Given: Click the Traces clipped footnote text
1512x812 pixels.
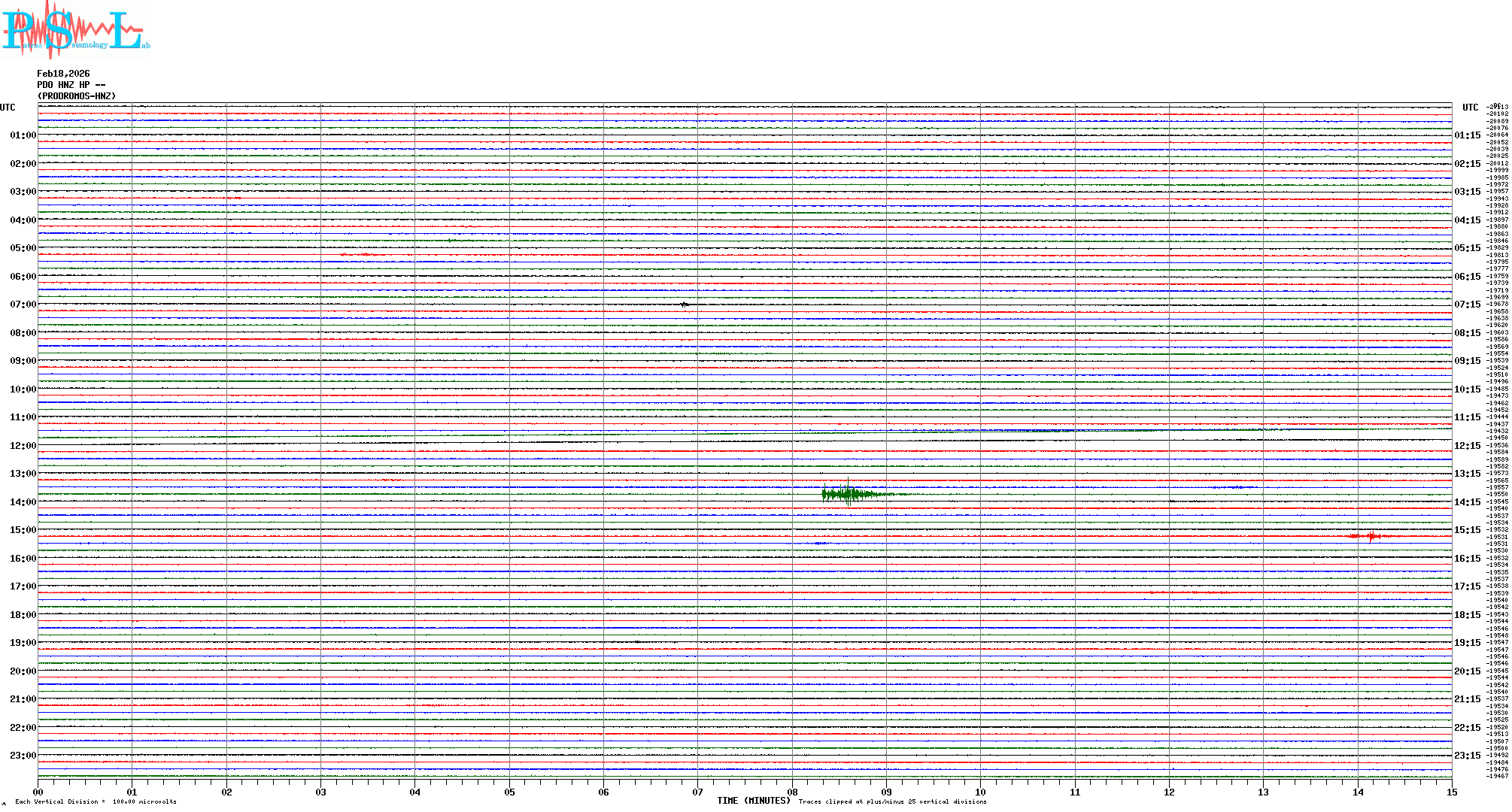Looking at the screenshot, I should pyautogui.click(x=892, y=801).
